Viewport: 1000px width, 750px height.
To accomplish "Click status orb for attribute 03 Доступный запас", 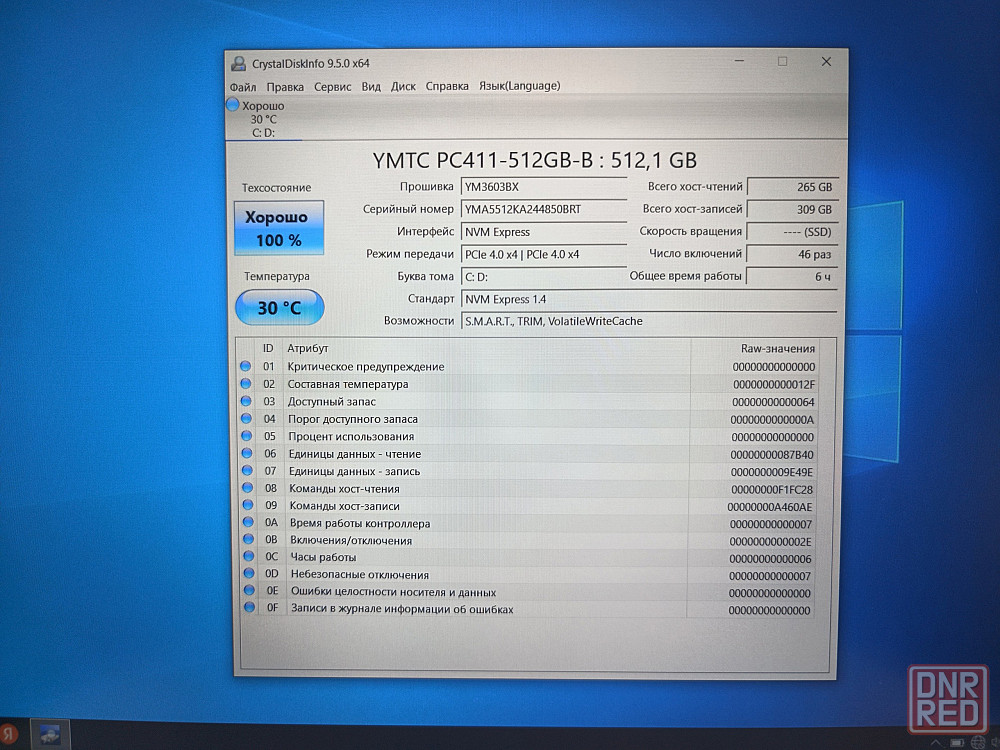I will click(246, 401).
